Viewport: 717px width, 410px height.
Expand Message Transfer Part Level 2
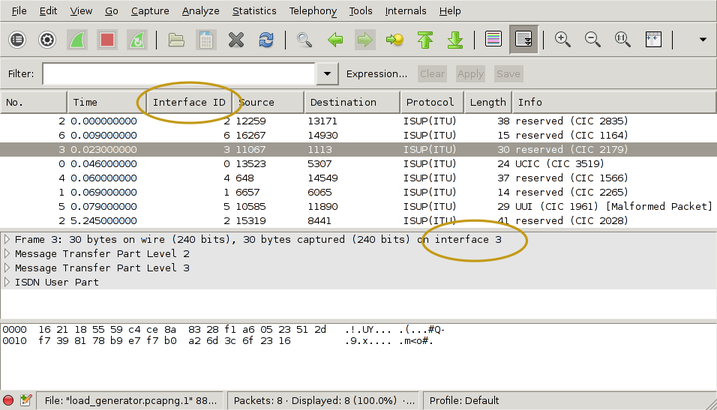point(7,253)
